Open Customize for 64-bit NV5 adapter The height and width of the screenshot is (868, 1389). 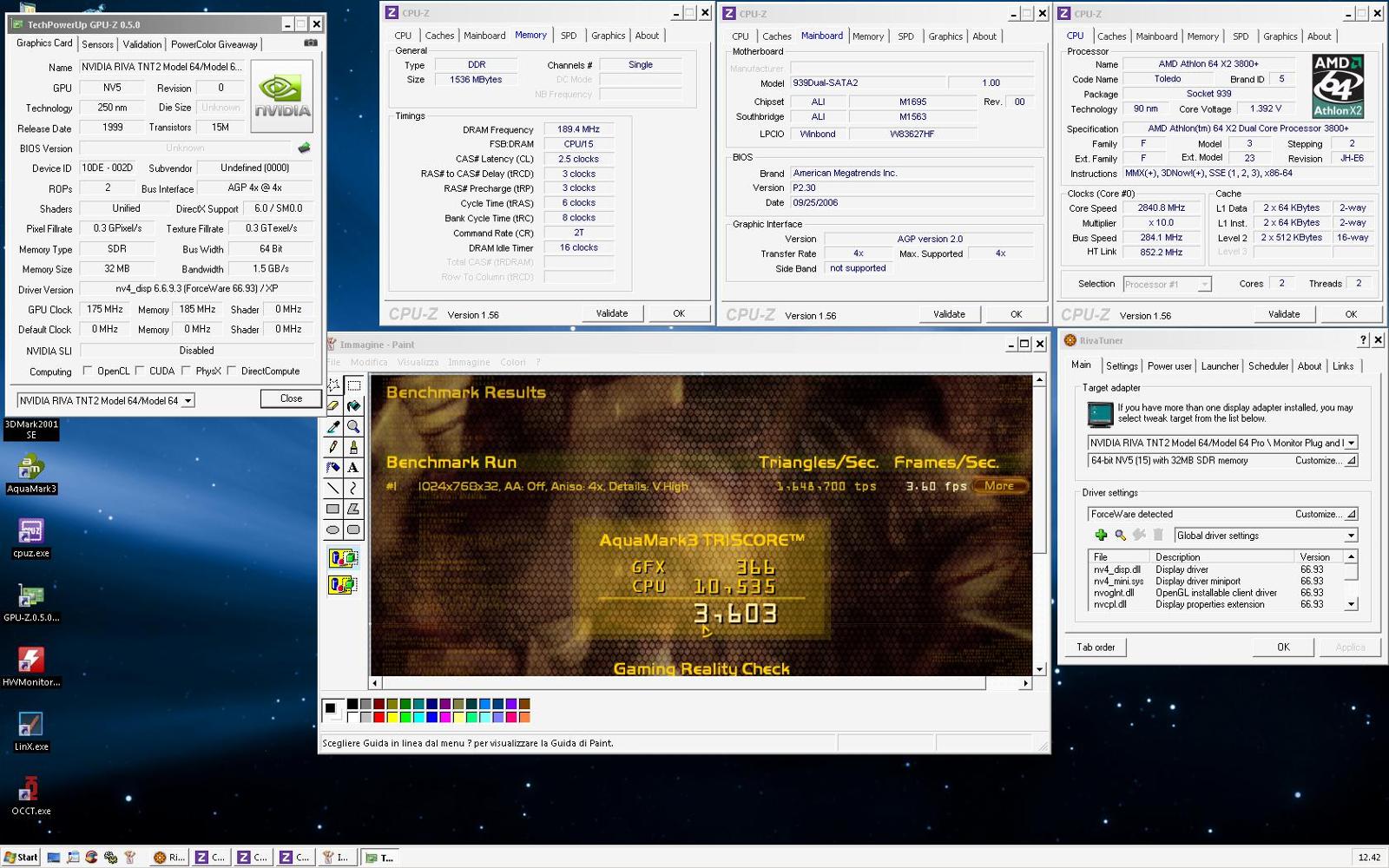pyautogui.click(x=1325, y=461)
